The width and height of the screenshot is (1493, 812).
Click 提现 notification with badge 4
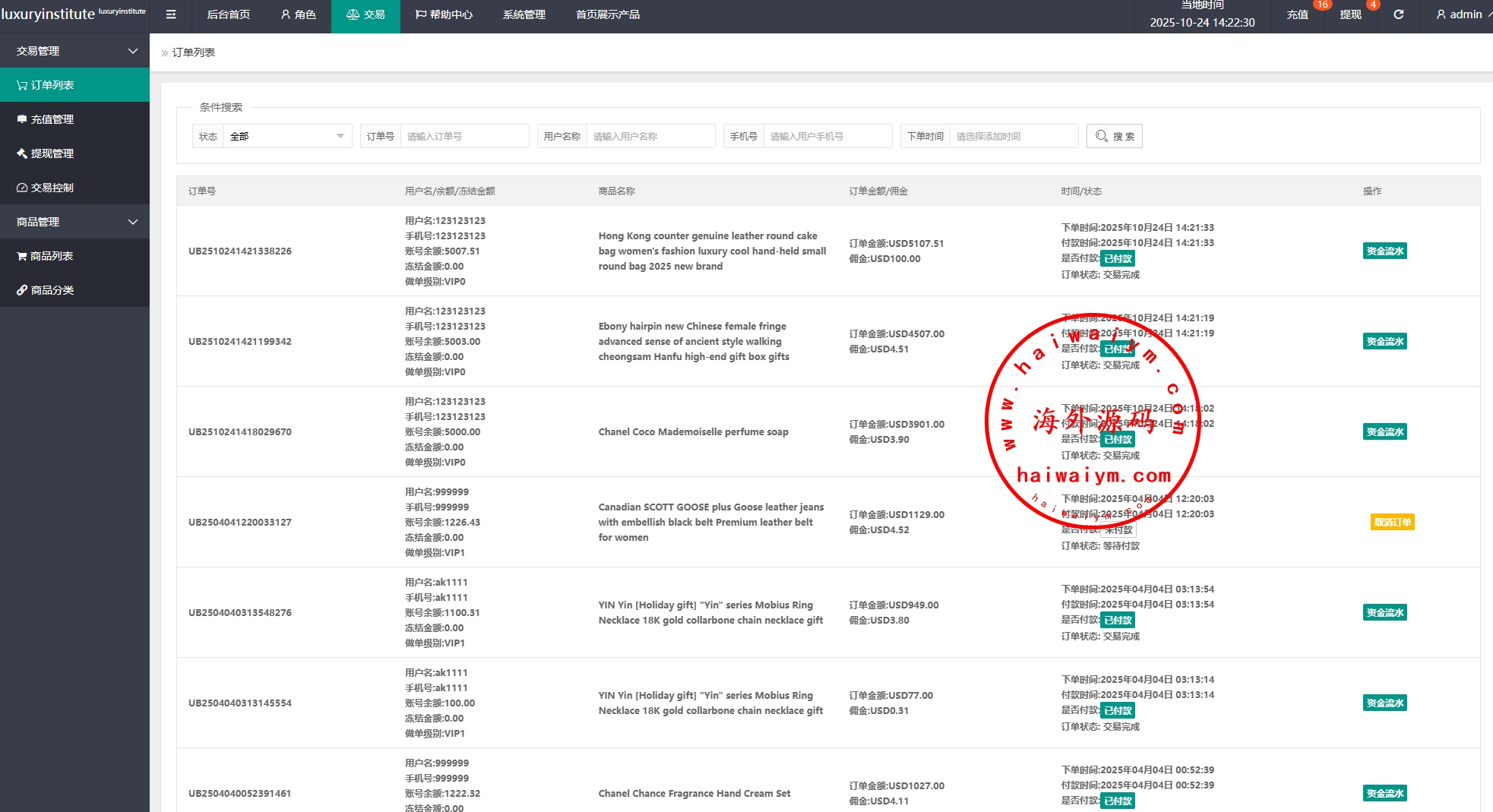click(x=1350, y=14)
